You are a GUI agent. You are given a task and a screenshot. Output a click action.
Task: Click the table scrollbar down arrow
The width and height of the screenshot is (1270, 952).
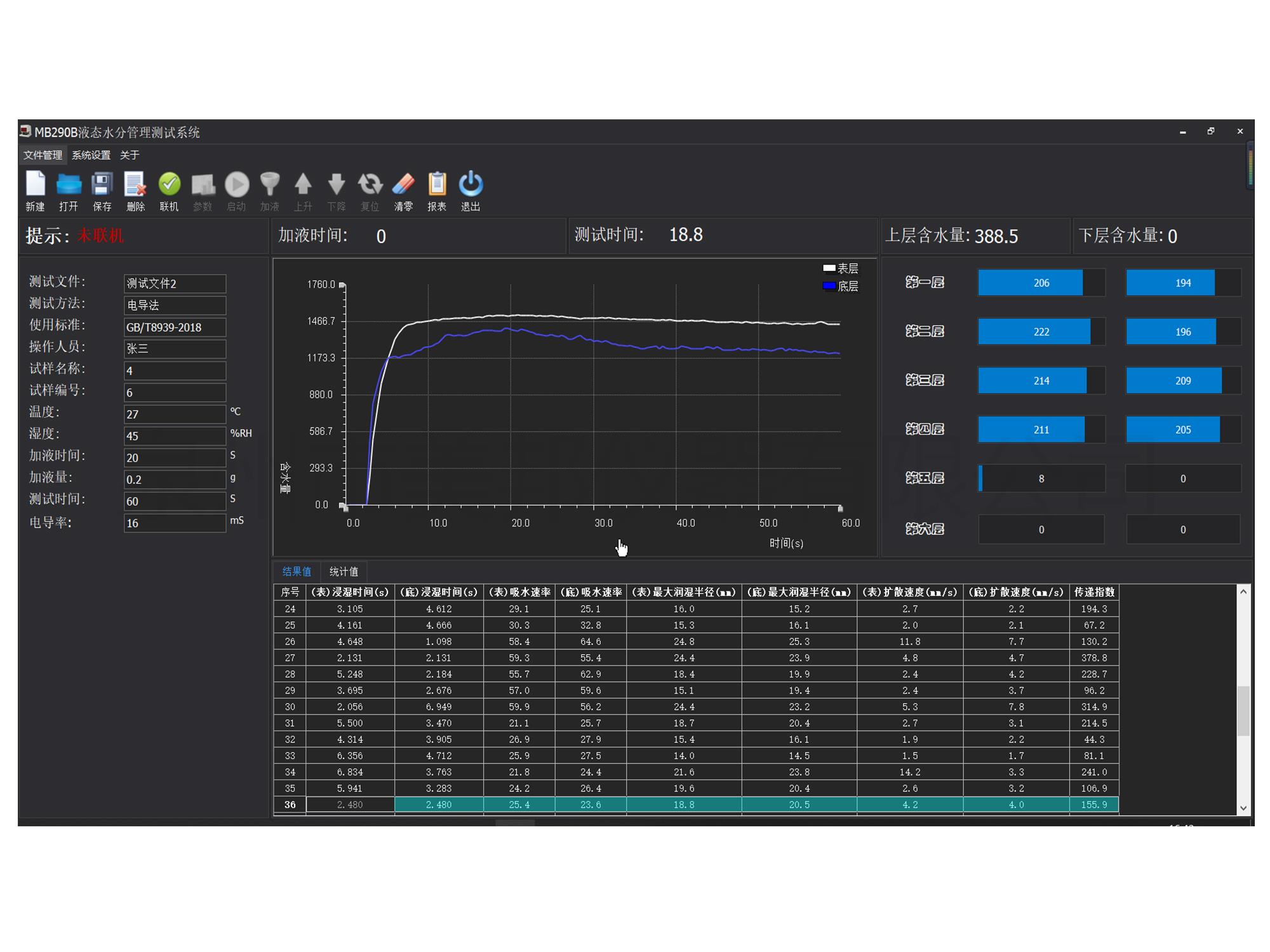tap(1243, 808)
